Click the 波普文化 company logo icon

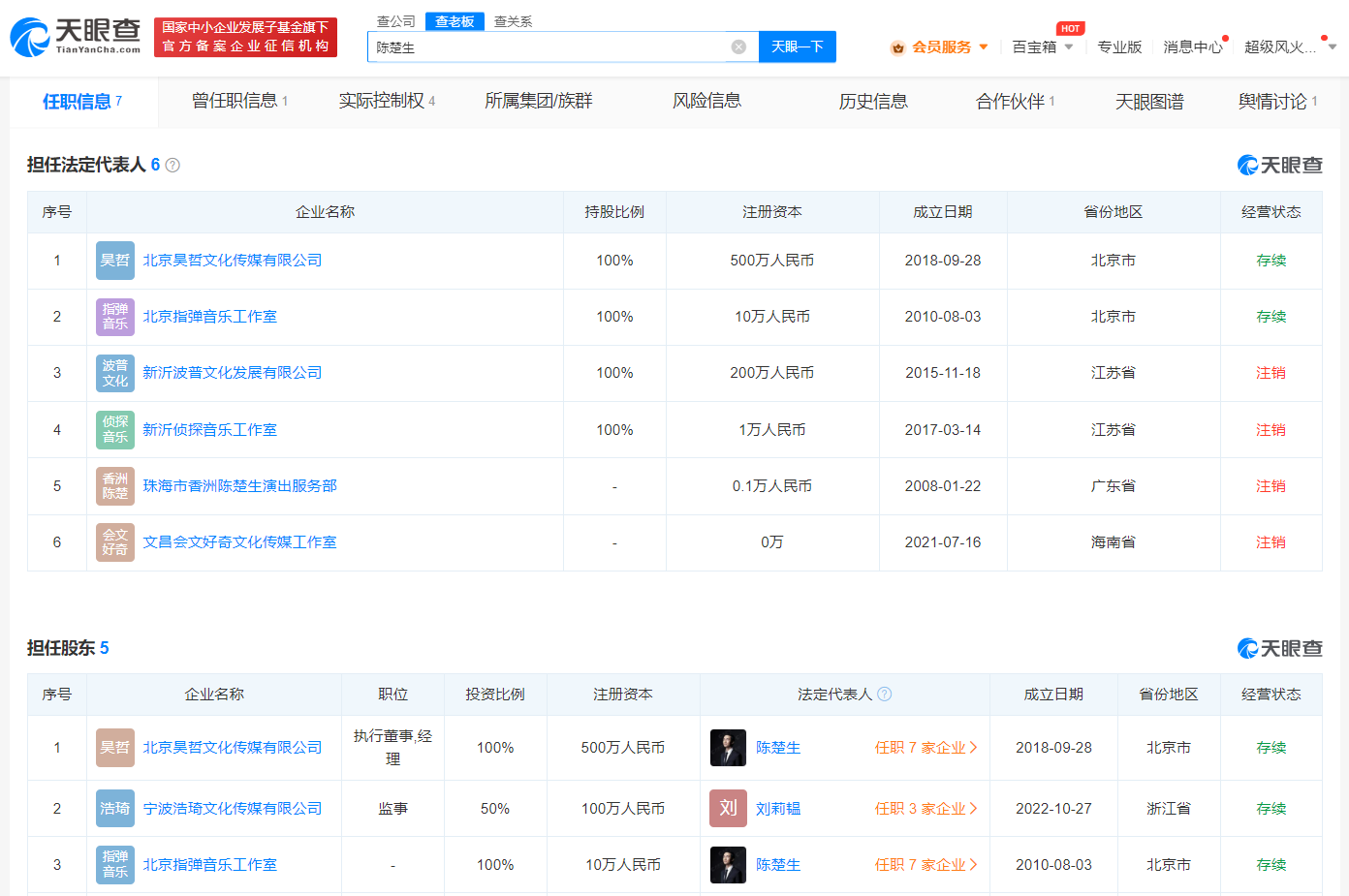point(115,373)
